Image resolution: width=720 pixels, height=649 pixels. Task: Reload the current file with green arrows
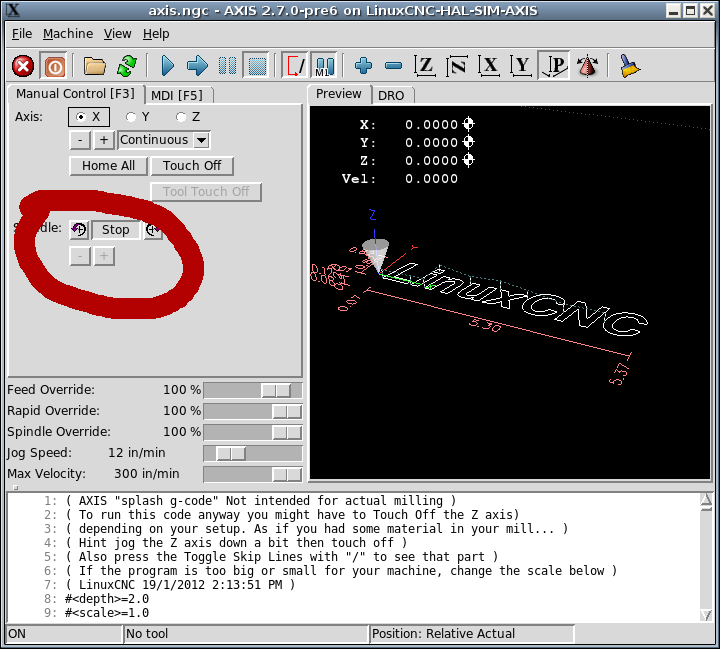(126, 66)
